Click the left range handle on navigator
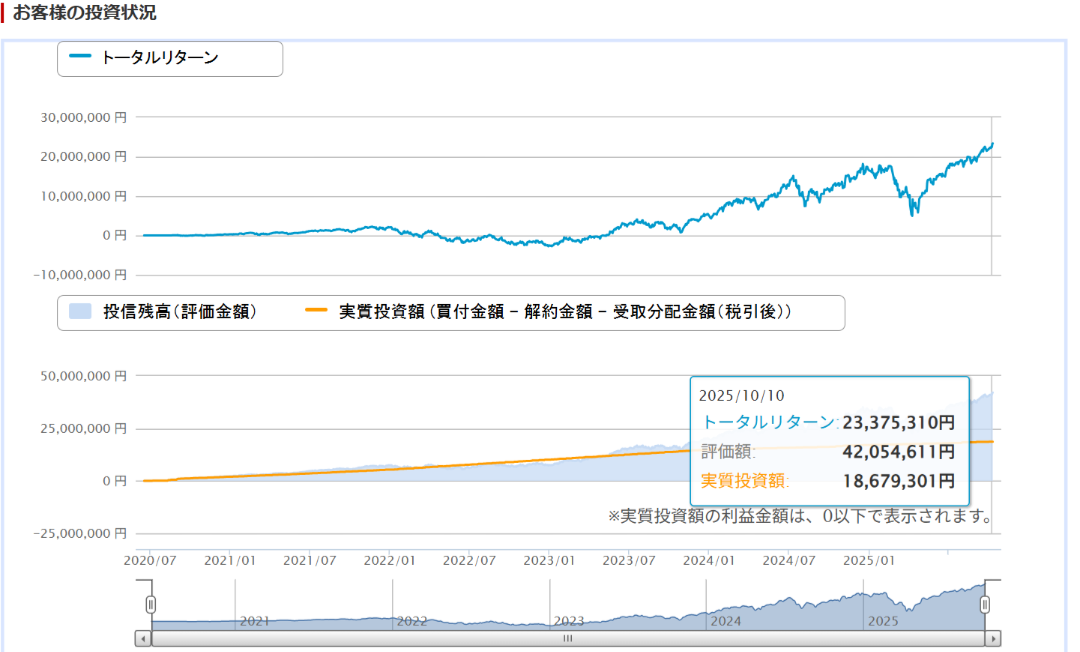Viewport: 1080px width, 652px height. pyautogui.click(x=151, y=604)
